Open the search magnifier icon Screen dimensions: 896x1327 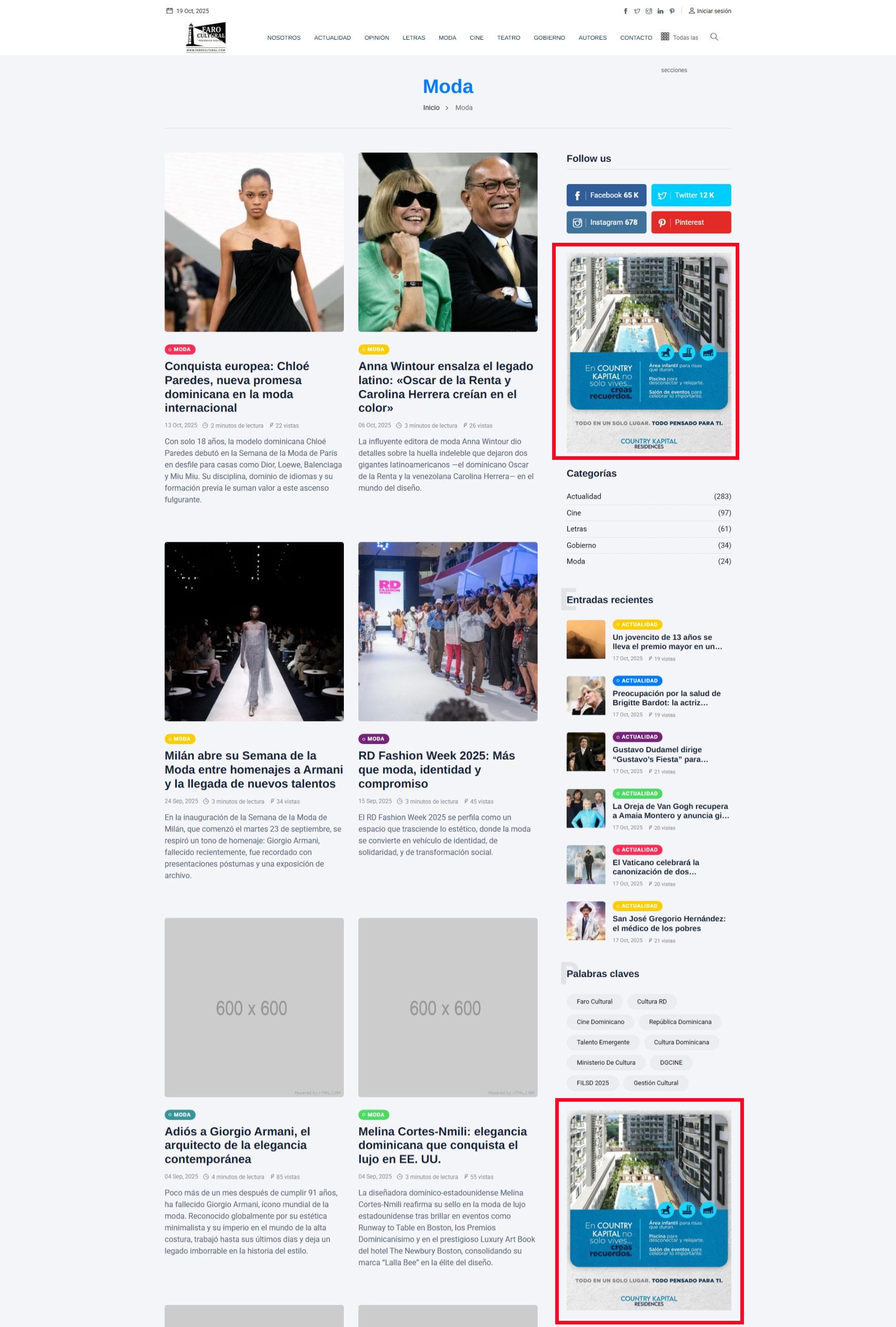tap(714, 37)
